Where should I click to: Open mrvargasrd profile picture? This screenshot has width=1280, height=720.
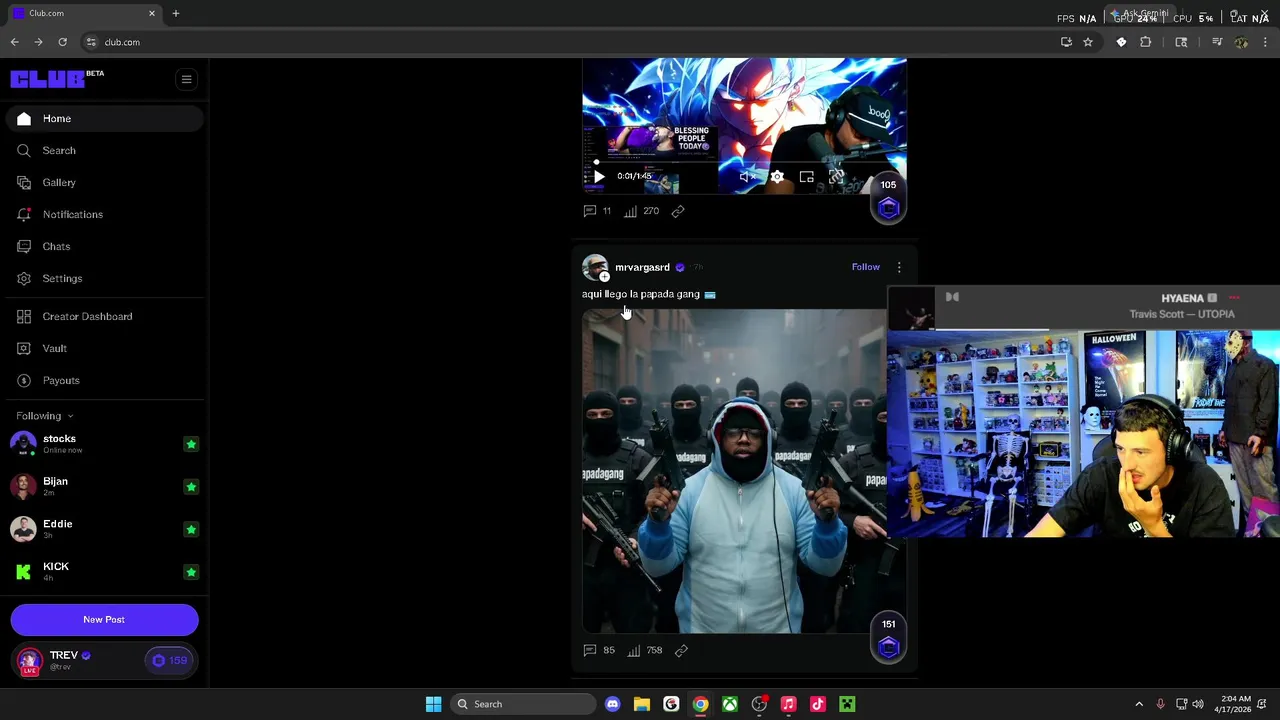point(595,268)
